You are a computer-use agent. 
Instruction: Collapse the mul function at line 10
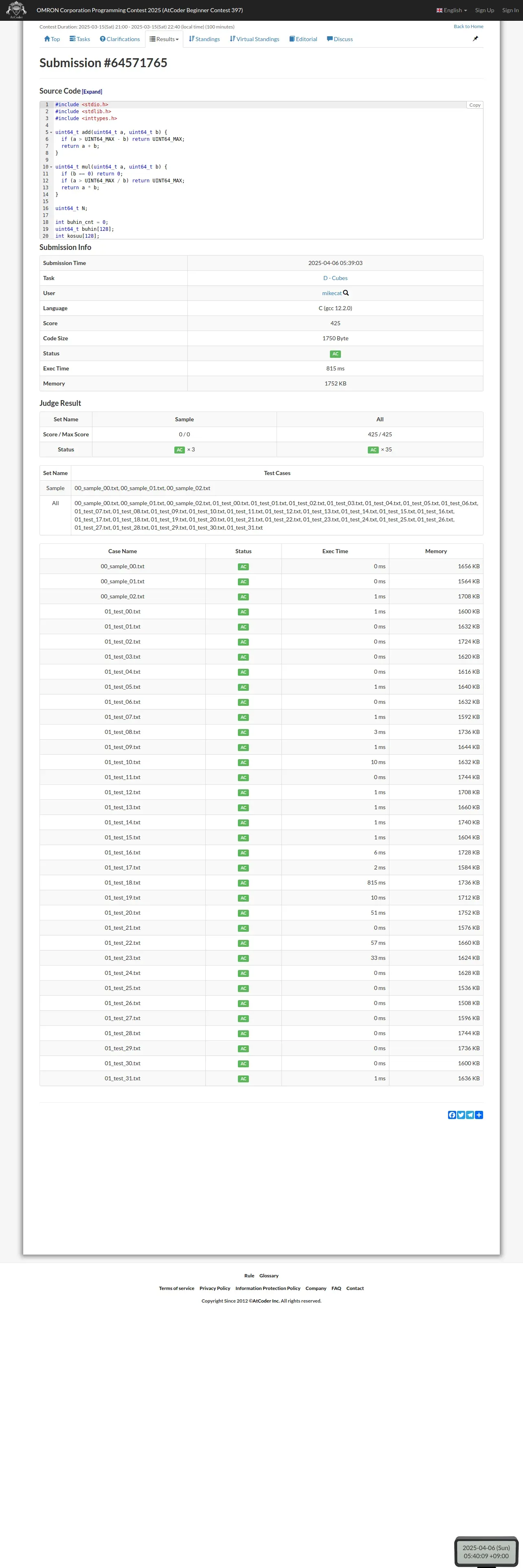click(51, 167)
